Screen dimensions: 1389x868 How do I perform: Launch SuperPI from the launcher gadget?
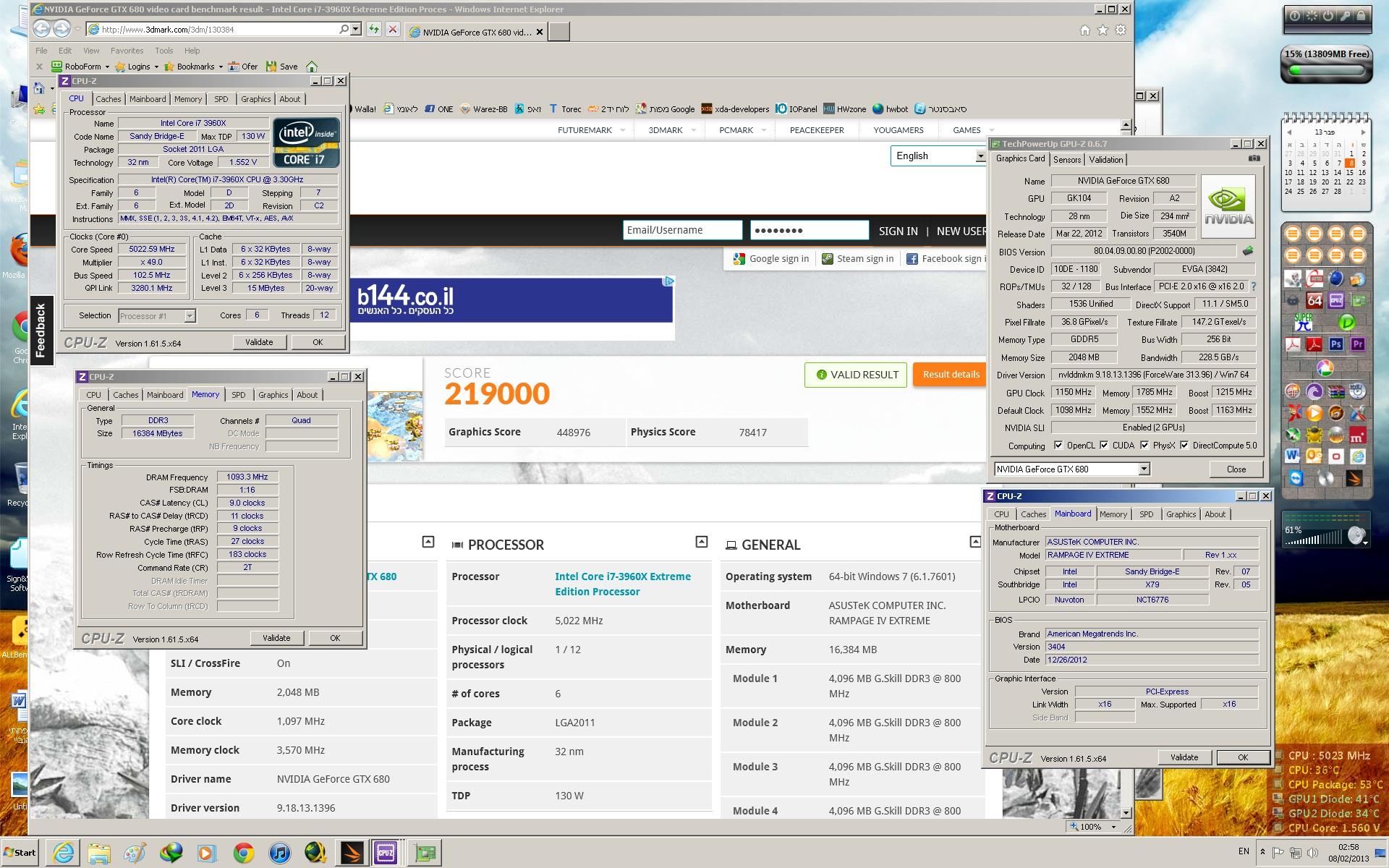pos(1304,322)
